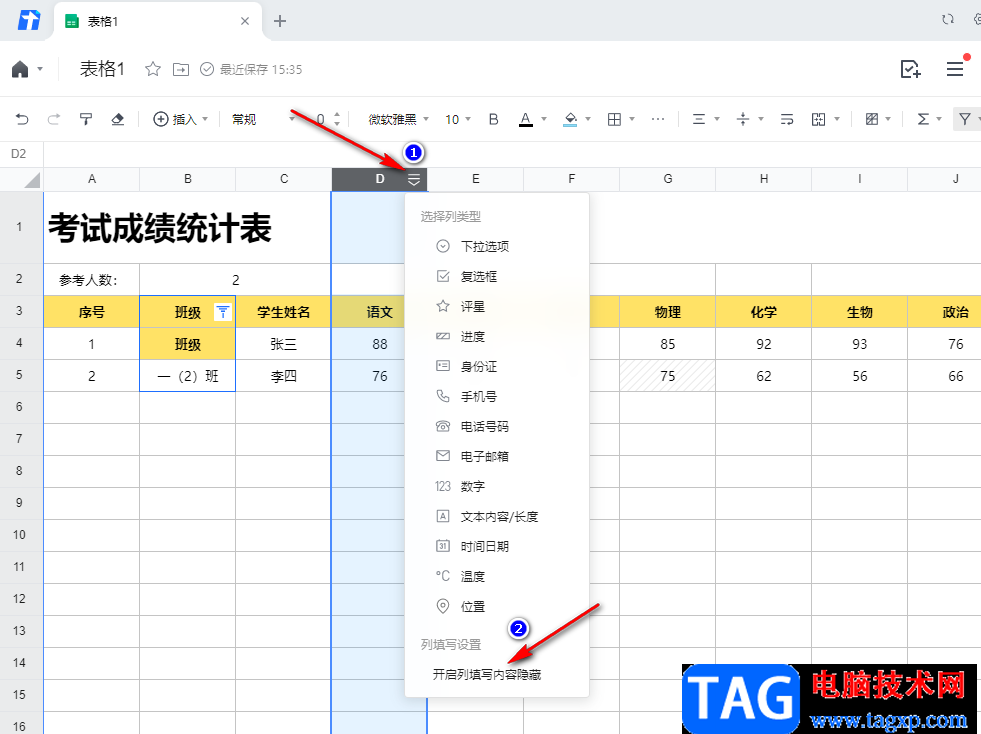Click the filter funnel toolbar icon
This screenshot has height=734, width=981.
(x=965, y=119)
